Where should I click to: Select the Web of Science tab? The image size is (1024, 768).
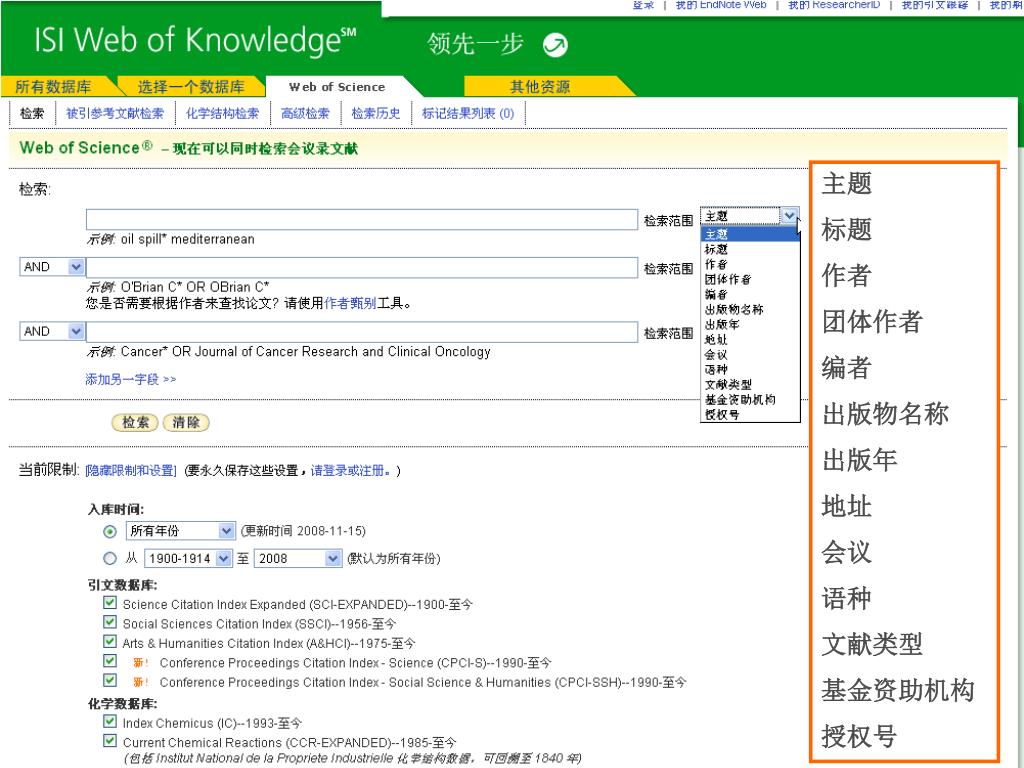[337, 87]
